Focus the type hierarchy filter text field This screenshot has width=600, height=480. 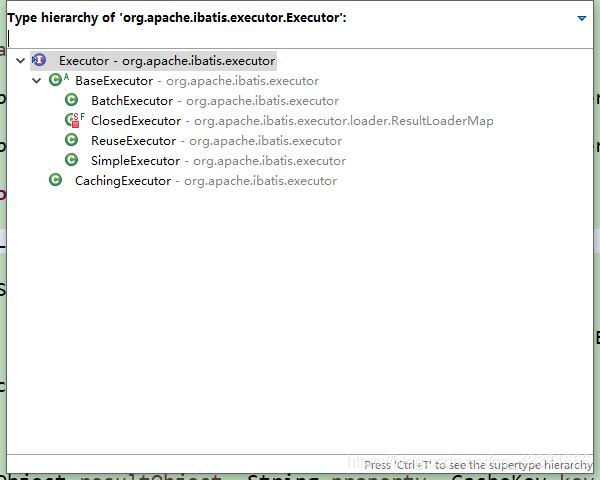(x=300, y=38)
